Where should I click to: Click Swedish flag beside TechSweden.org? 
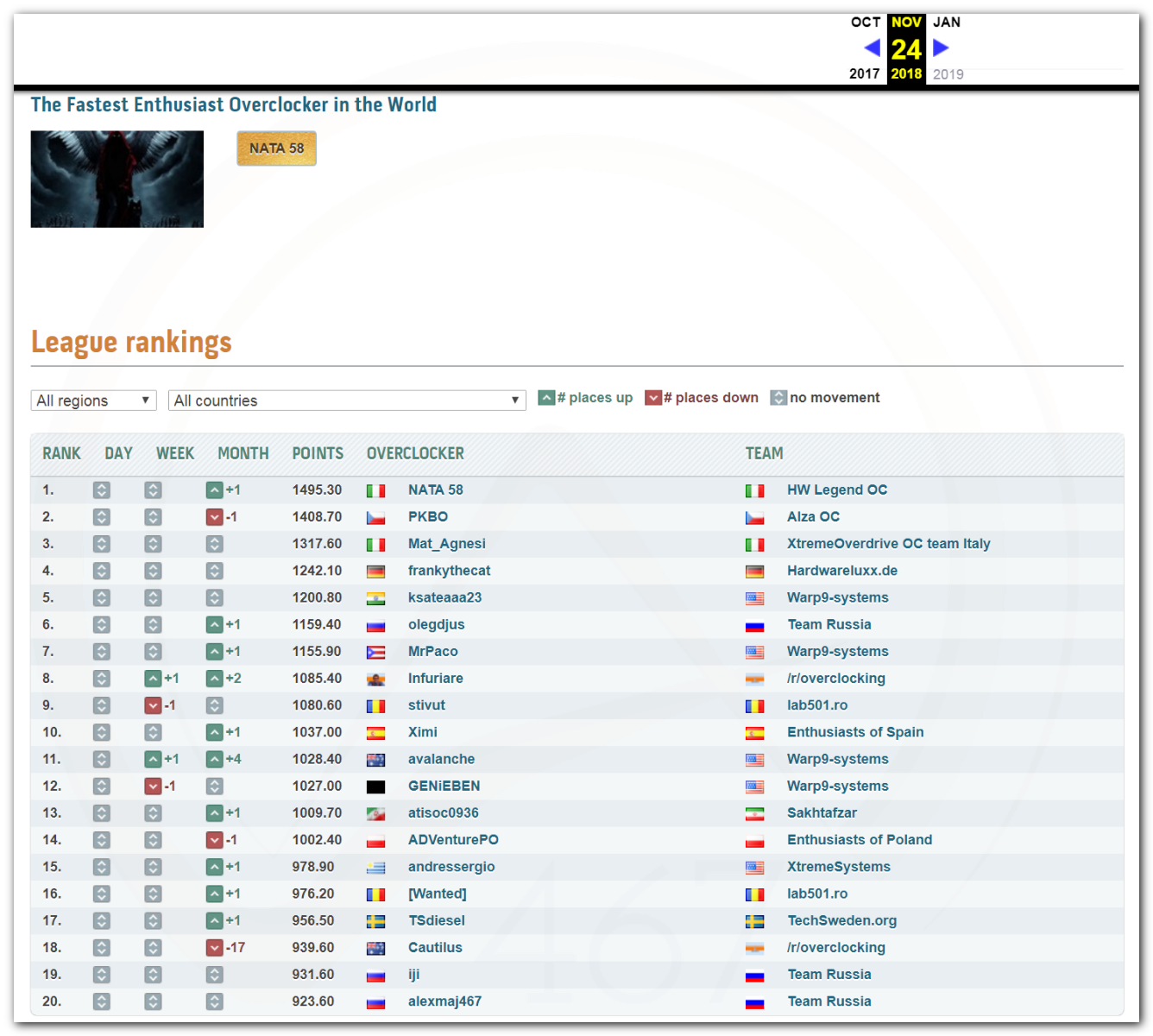754,922
